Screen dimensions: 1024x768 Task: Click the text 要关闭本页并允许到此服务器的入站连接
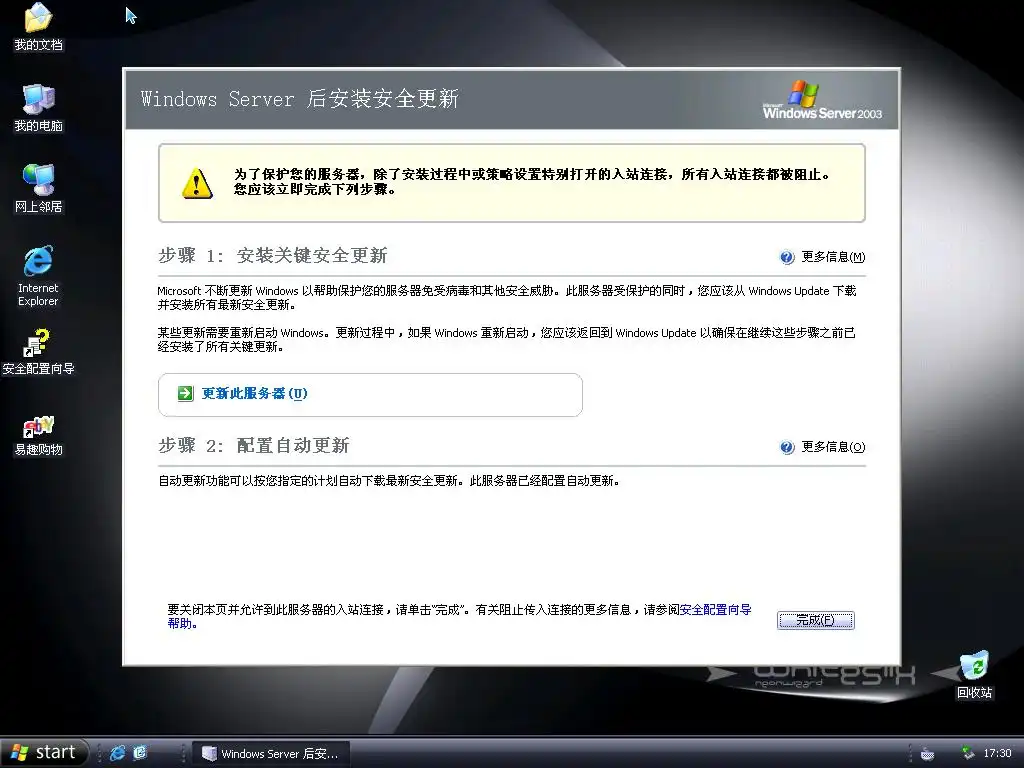click(276, 609)
